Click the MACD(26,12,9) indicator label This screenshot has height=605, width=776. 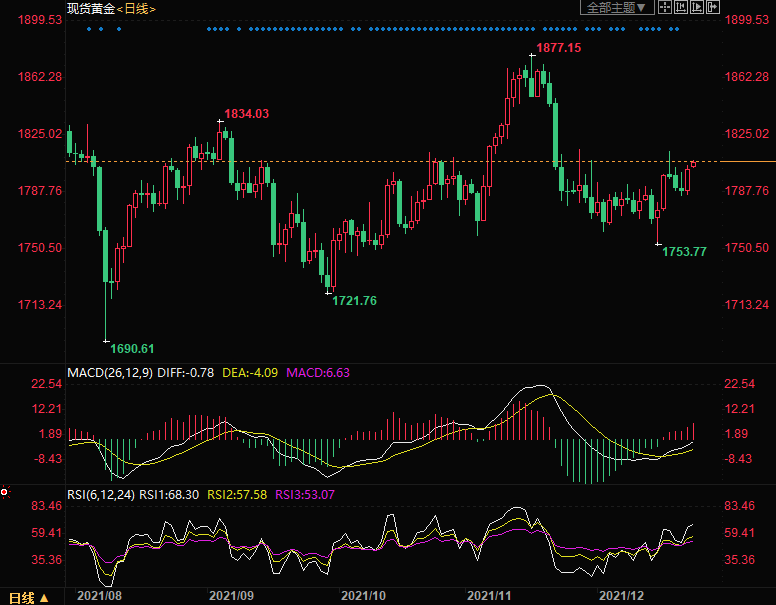click(109, 373)
